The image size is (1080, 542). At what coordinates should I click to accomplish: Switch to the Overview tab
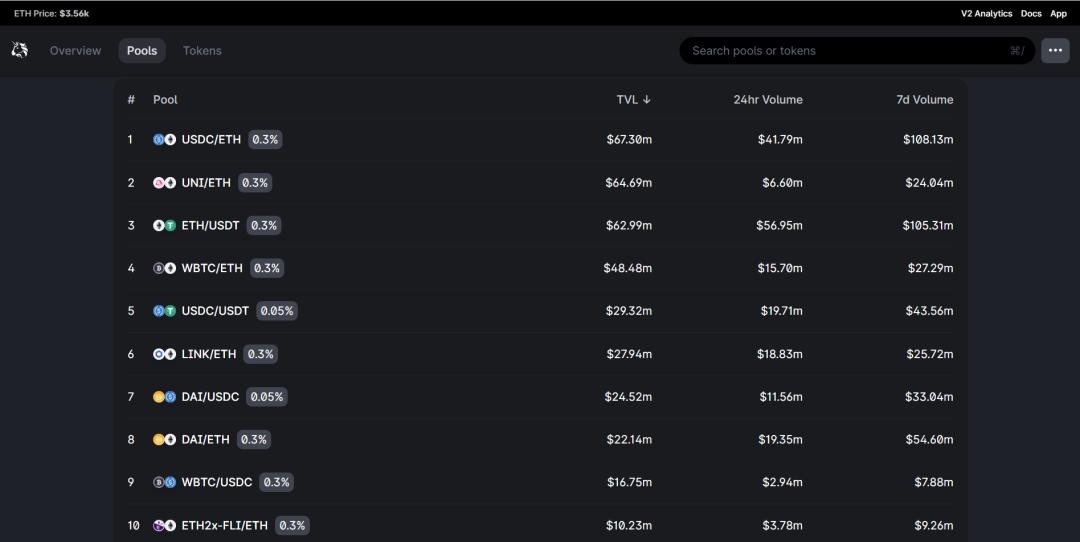point(75,51)
